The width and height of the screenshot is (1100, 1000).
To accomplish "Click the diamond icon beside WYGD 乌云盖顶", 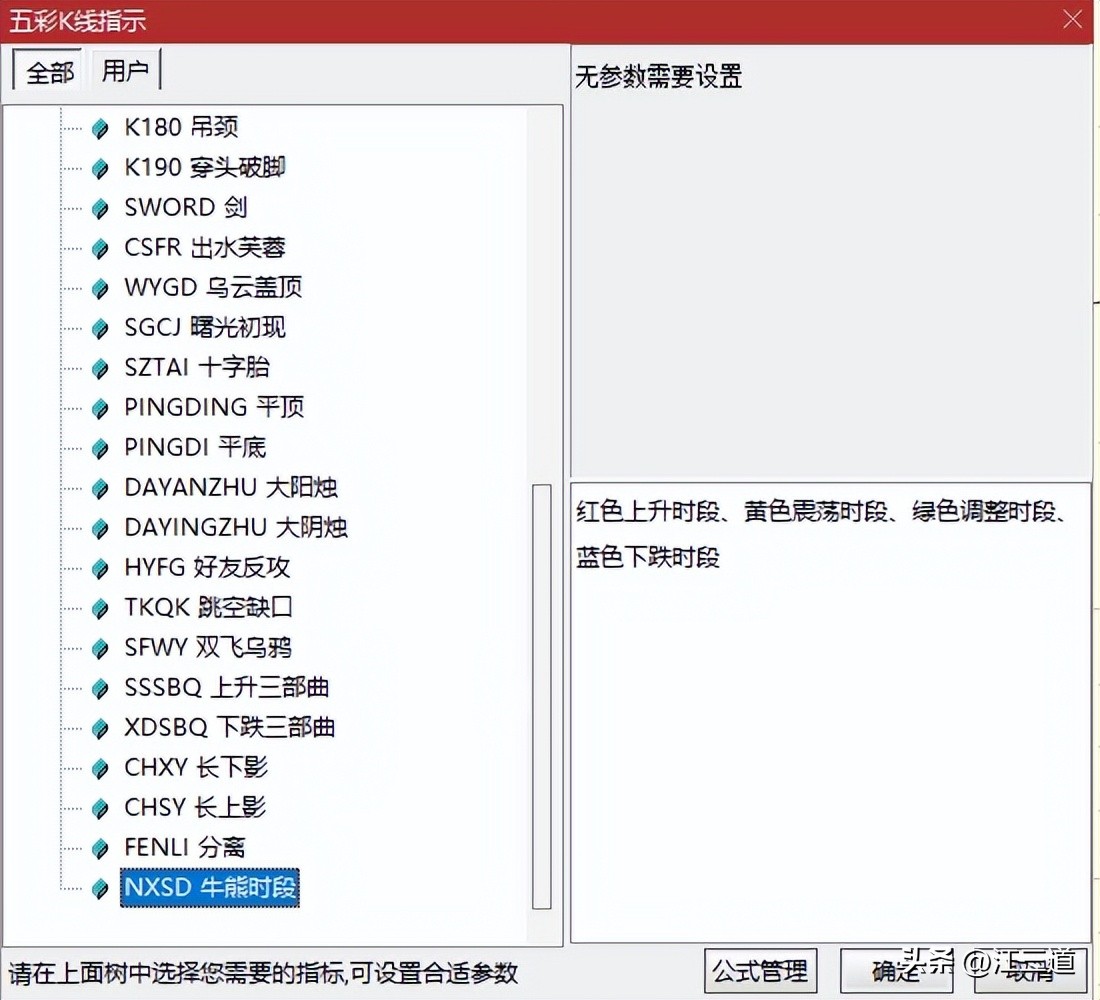I will pos(100,288).
